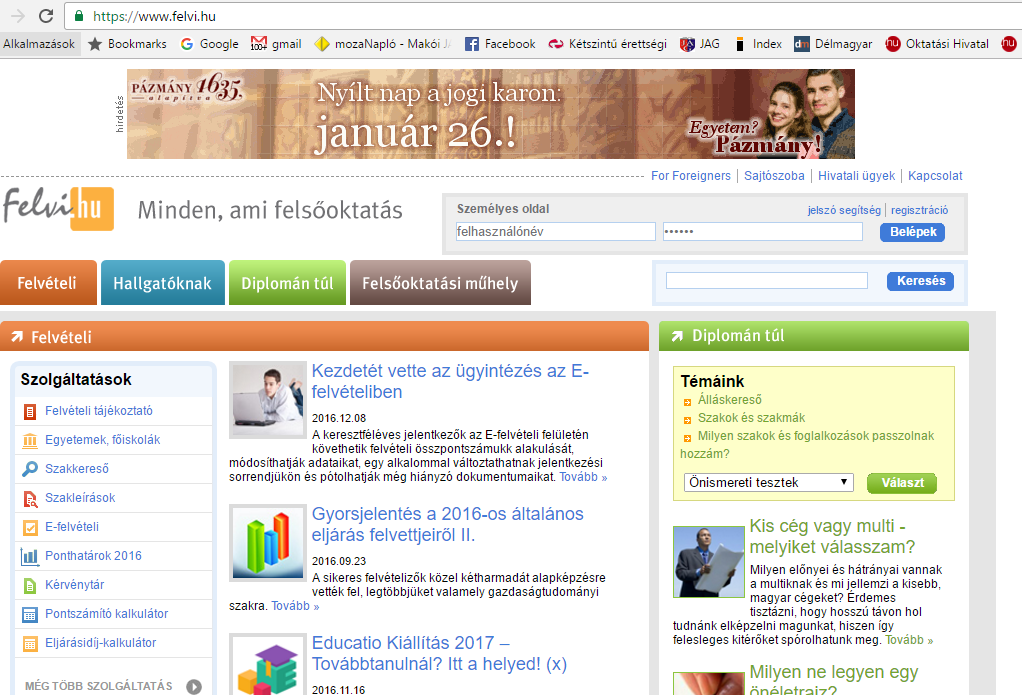Screen dimensions: 1022x695
Task: Open the Gyorsjelentés 2016 article headline
Action: click(448, 524)
